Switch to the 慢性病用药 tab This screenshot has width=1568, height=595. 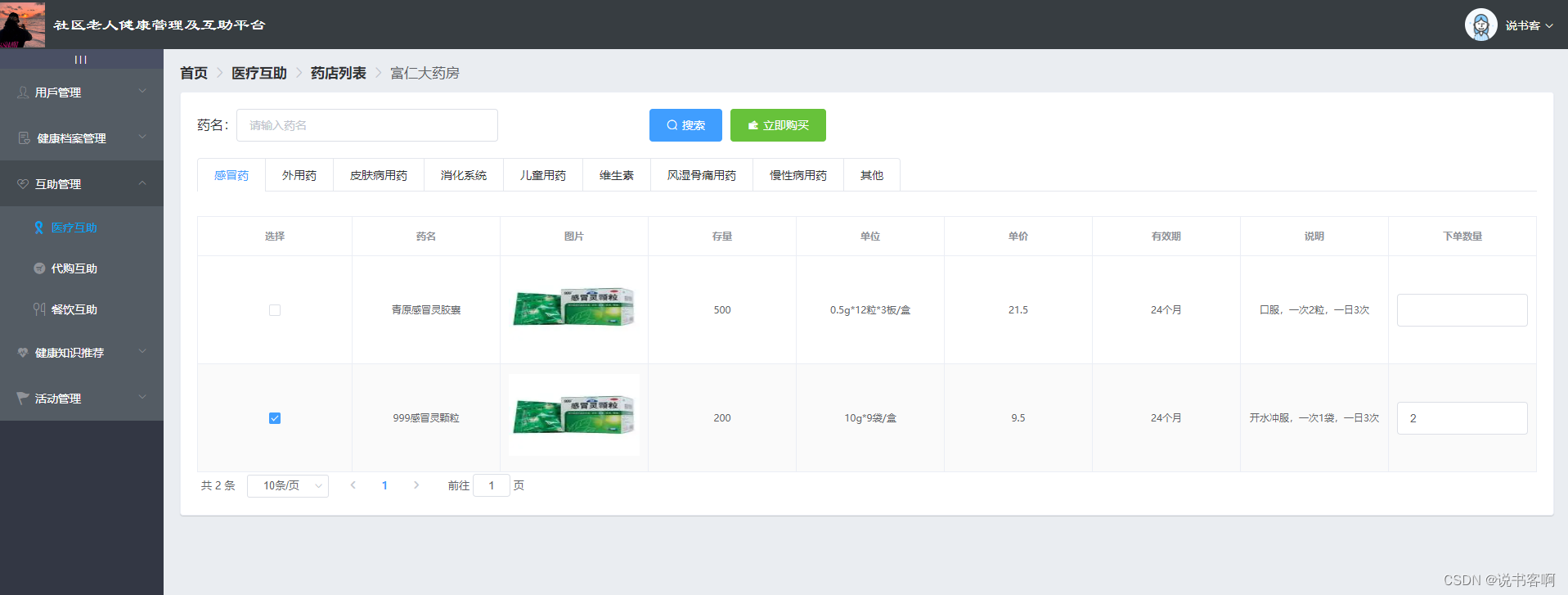pos(798,175)
